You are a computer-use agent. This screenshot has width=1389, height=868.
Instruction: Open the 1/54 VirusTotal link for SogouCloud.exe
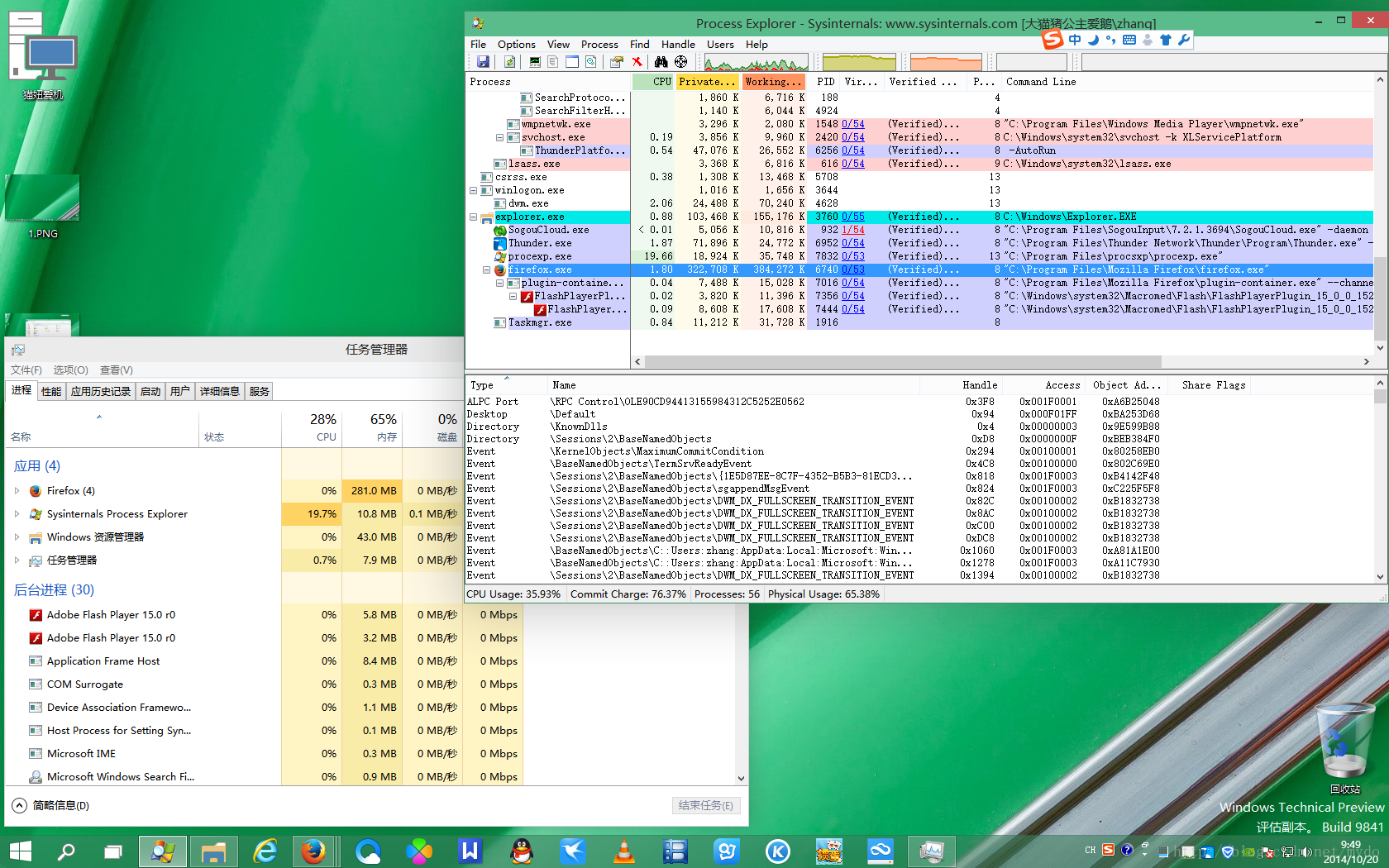[853, 231]
